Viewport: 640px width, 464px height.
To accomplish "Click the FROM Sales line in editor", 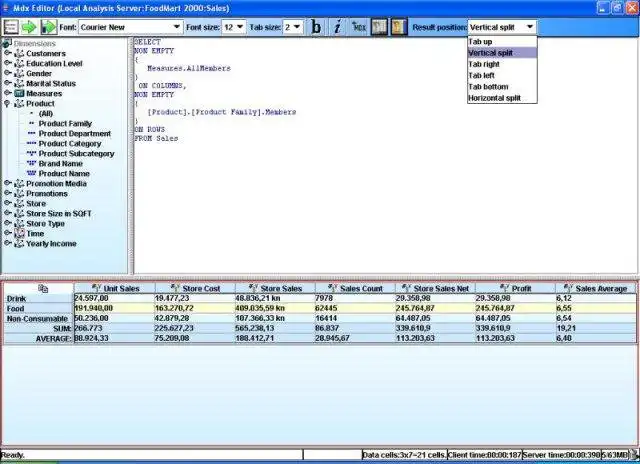I will coord(156,138).
